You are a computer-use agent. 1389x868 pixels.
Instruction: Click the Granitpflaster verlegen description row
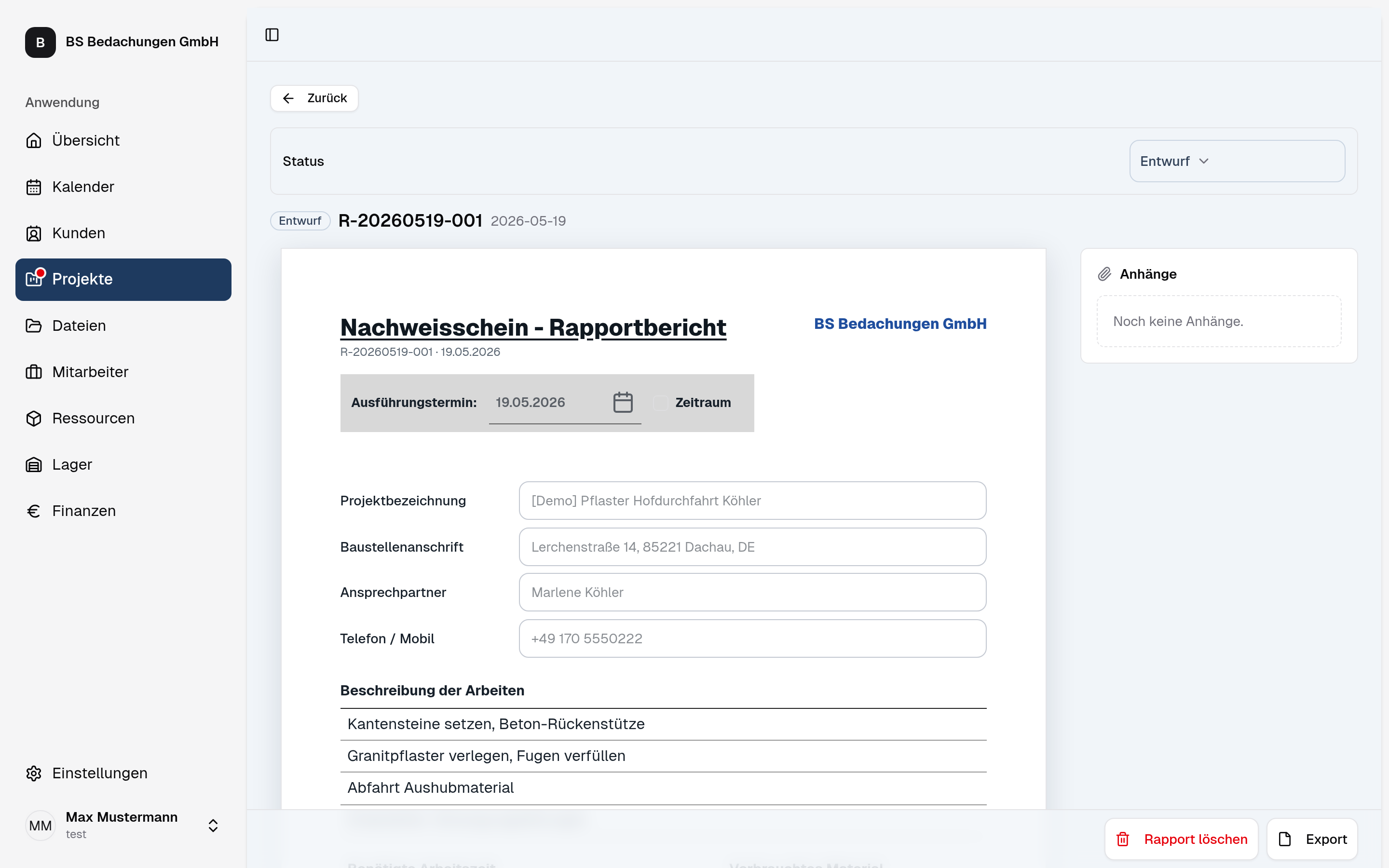coord(664,756)
